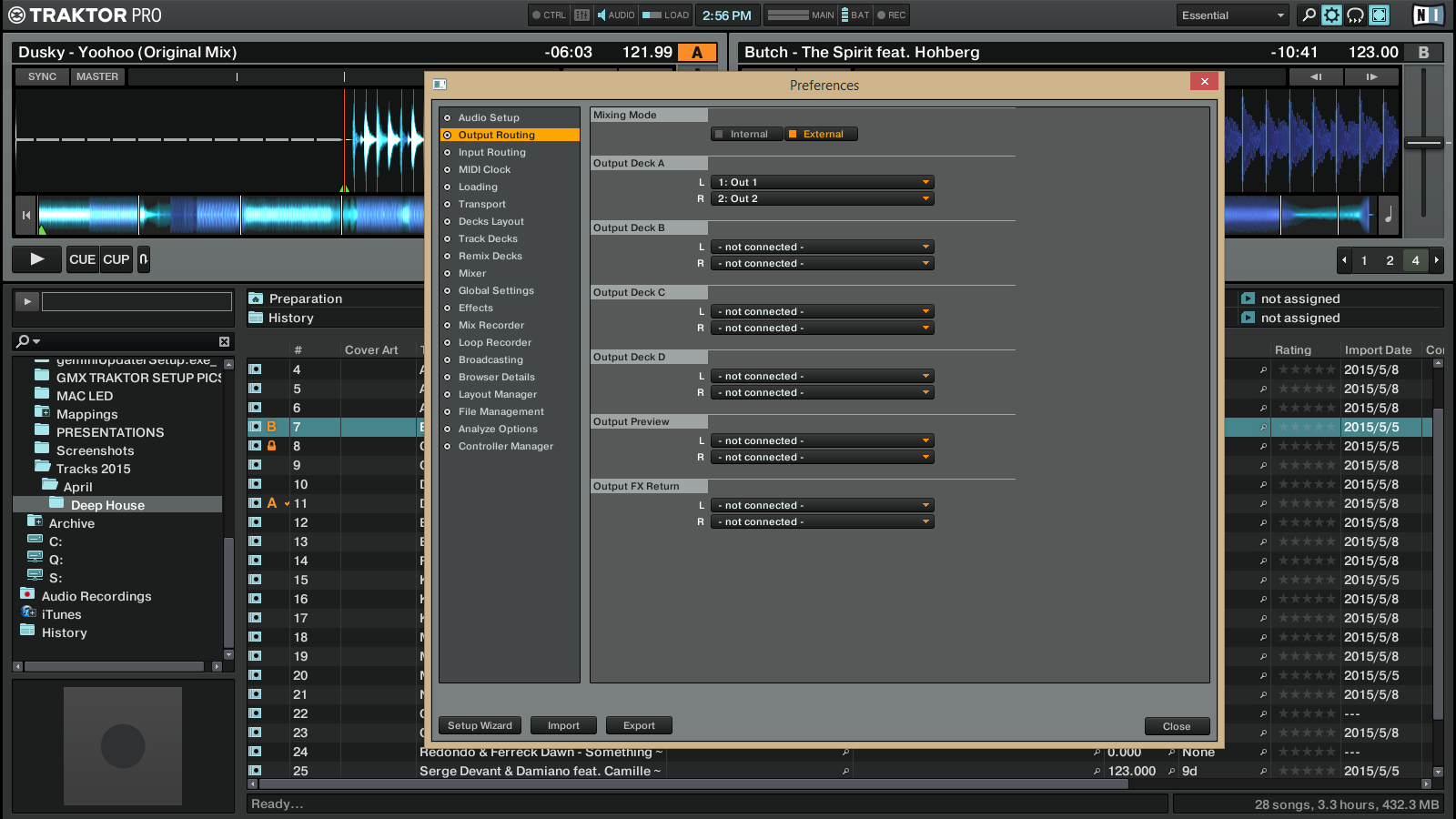
Task: Toggle fullscreen icon in header
Action: (1380, 15)
